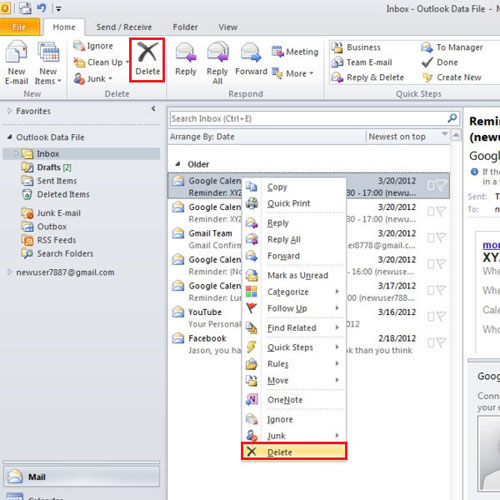Screen dimensions: 500x500
Task: Choose Mark as Unread in context menu
Action: [x=294, y=275]
